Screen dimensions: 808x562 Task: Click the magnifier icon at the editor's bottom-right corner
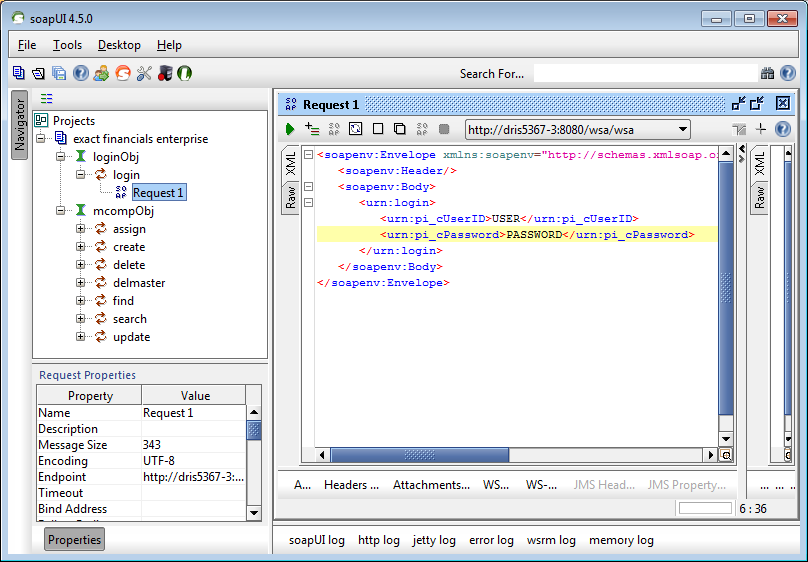pyautogui.click(x=726, y=455)
